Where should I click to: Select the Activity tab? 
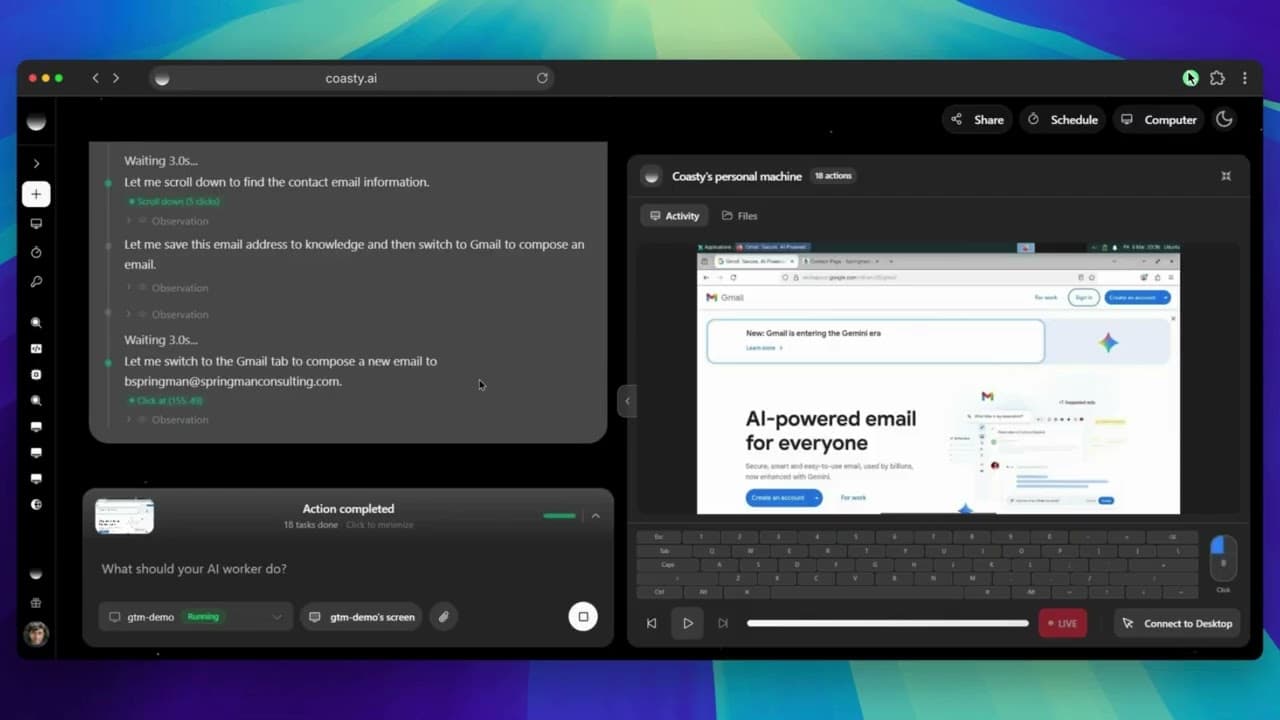click(674, 216)
